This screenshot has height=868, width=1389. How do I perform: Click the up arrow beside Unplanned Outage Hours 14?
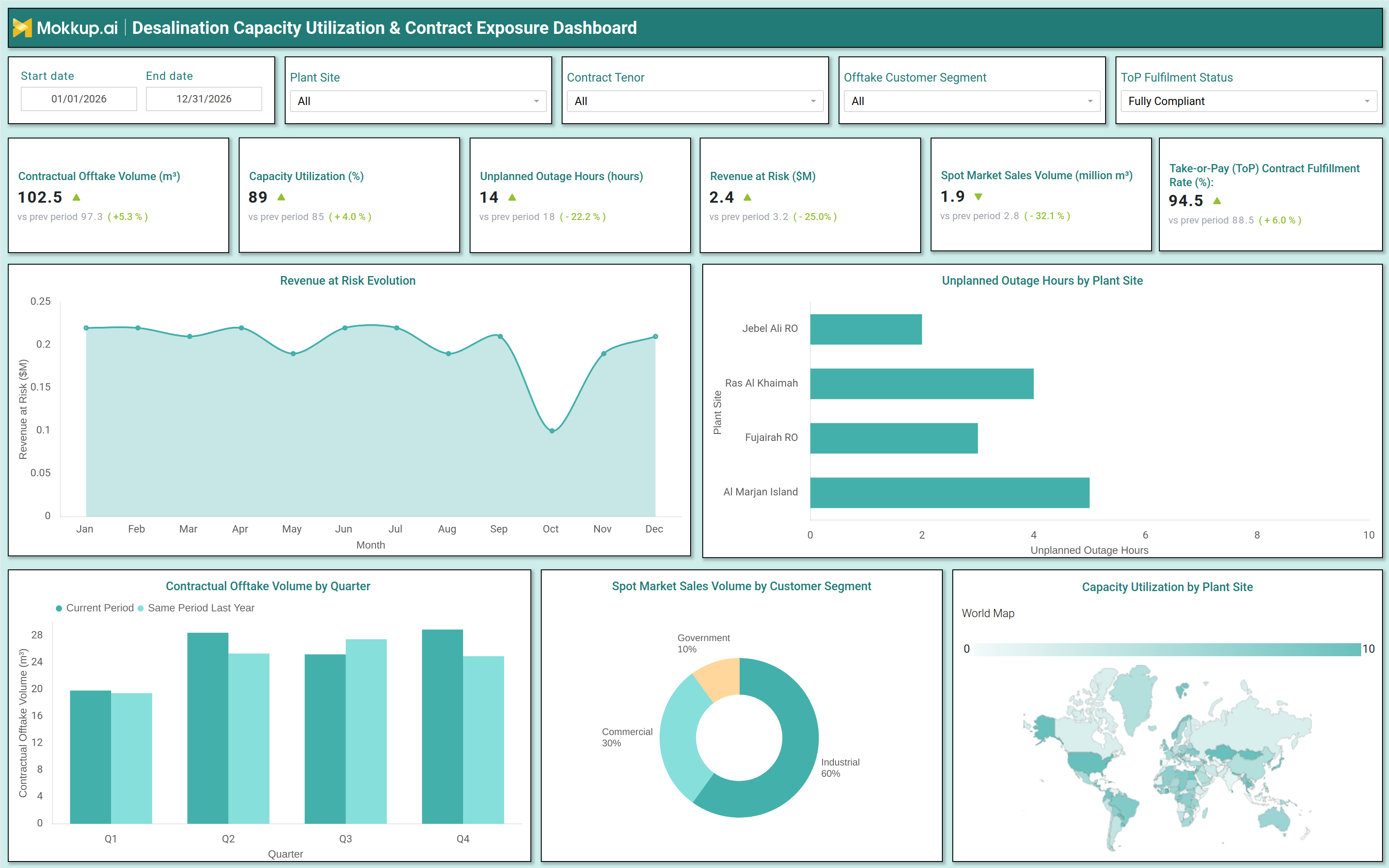[x=513, y=197]
